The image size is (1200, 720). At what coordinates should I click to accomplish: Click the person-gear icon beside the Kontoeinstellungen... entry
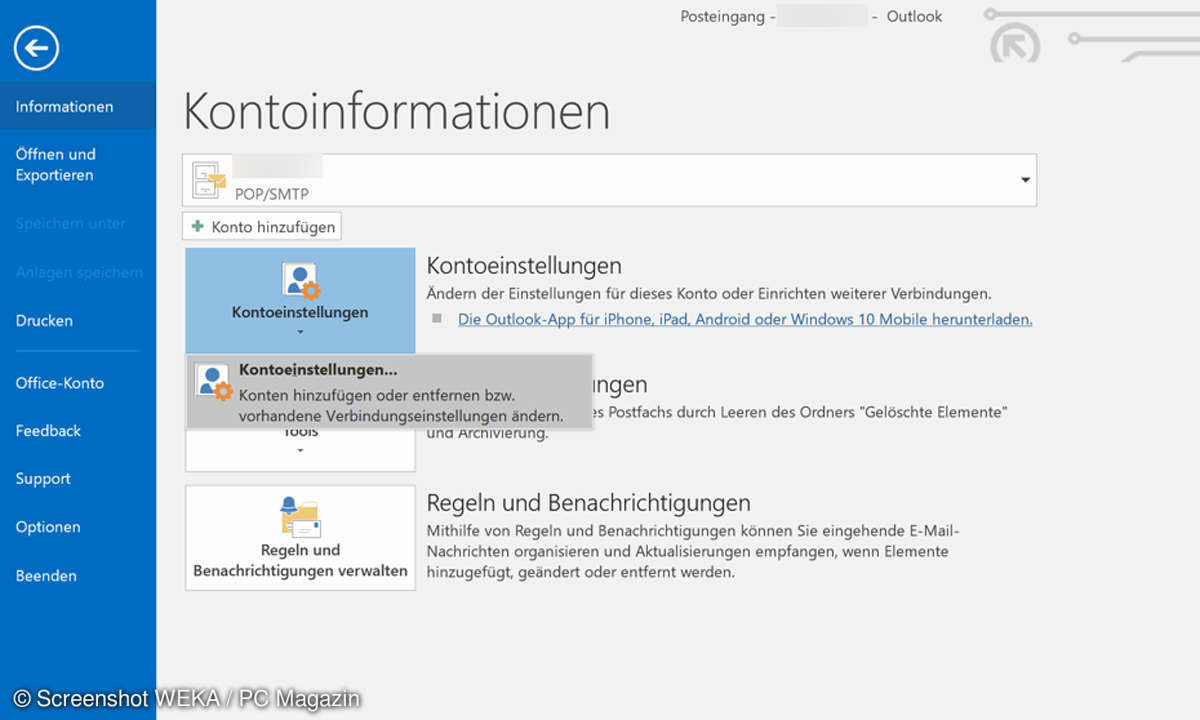coord(214,383)
